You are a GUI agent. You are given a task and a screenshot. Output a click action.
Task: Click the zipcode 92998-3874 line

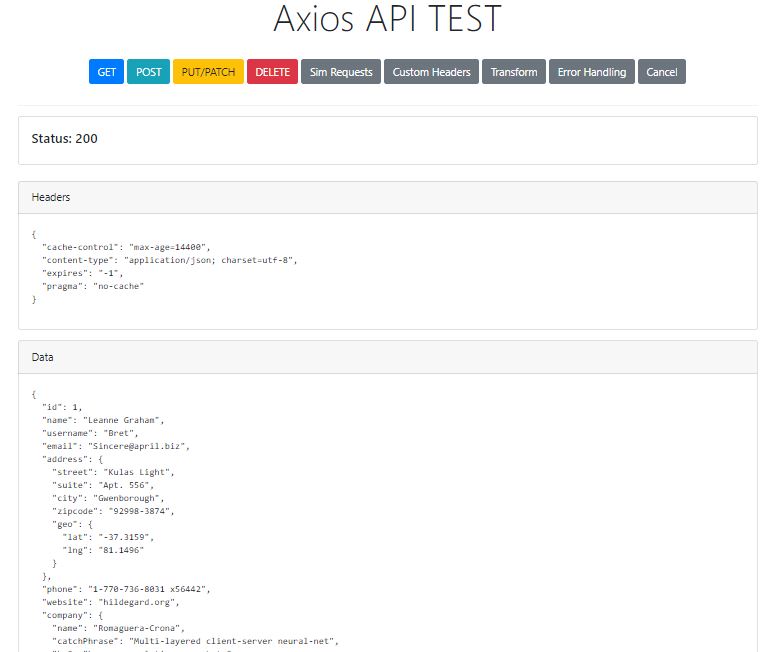click(x=114, y=511)
